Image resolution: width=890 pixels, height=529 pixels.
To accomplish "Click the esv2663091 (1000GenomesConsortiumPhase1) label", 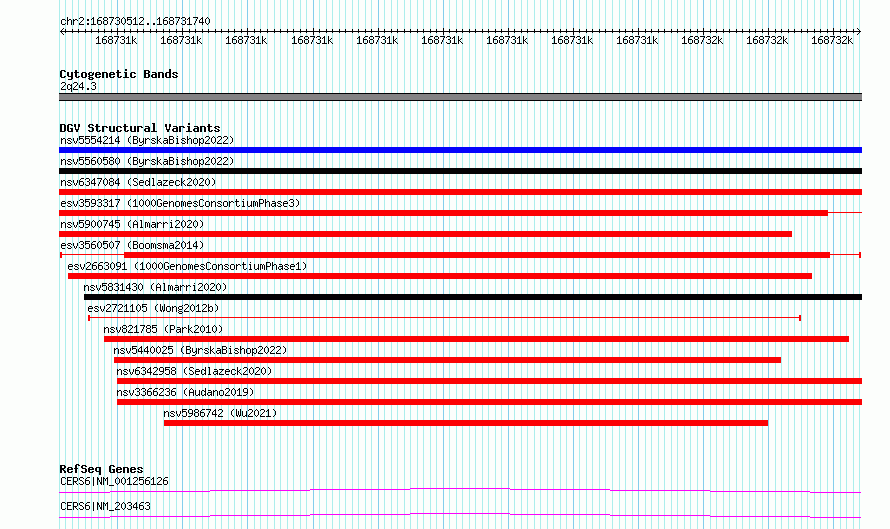I will [187, 266].
